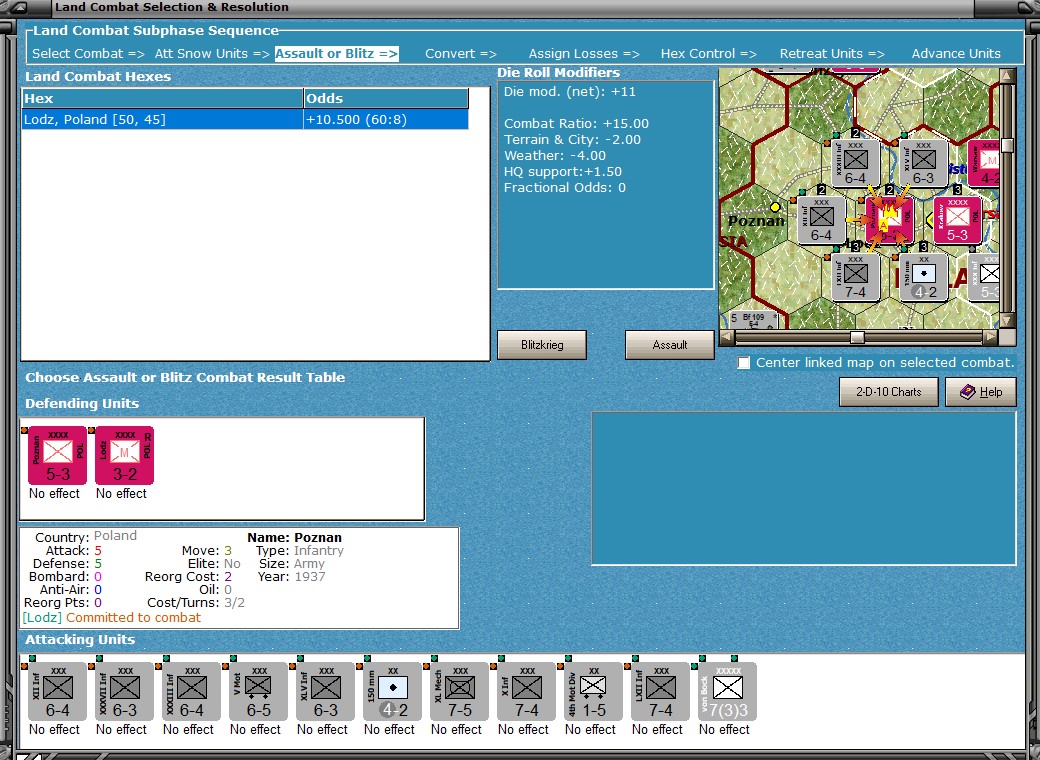Click the HQ support:+1.50 modifier line
This screenshot has height=760, width=1040.
pos(563,171)
